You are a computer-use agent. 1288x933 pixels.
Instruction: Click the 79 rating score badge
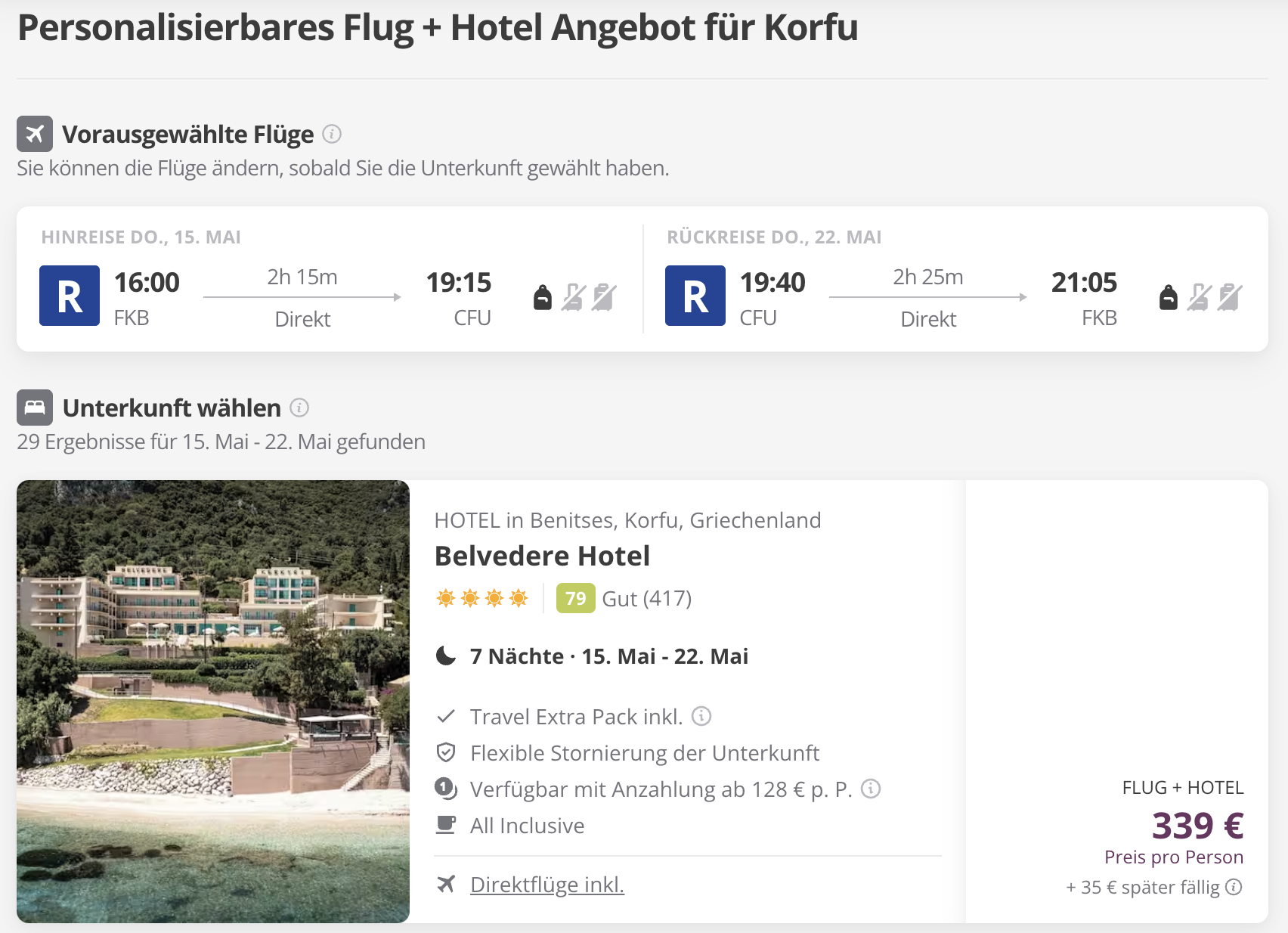(x=575, y=599)
